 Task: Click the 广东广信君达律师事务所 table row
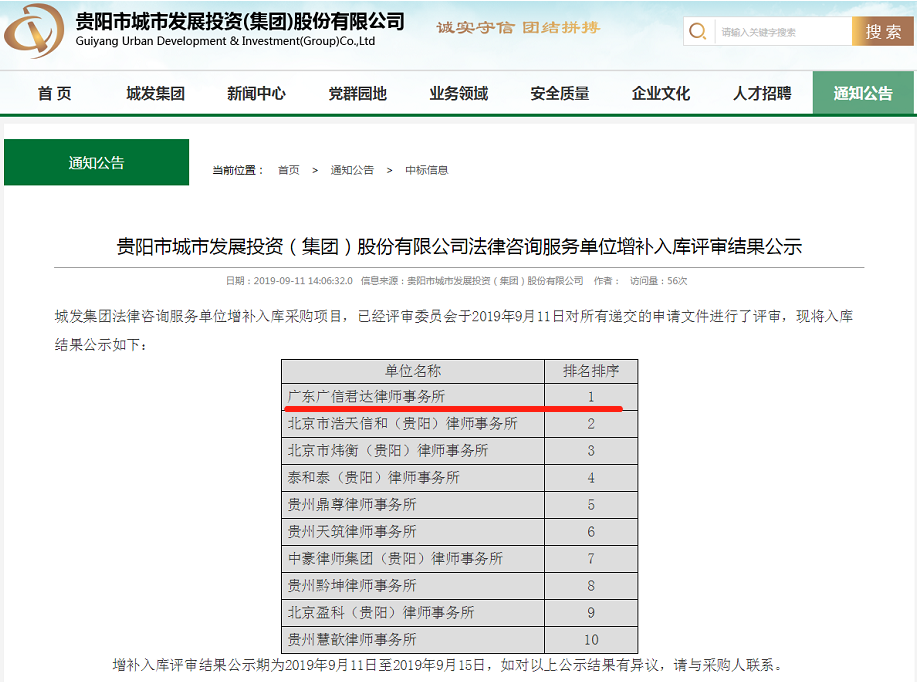point(366,397)
